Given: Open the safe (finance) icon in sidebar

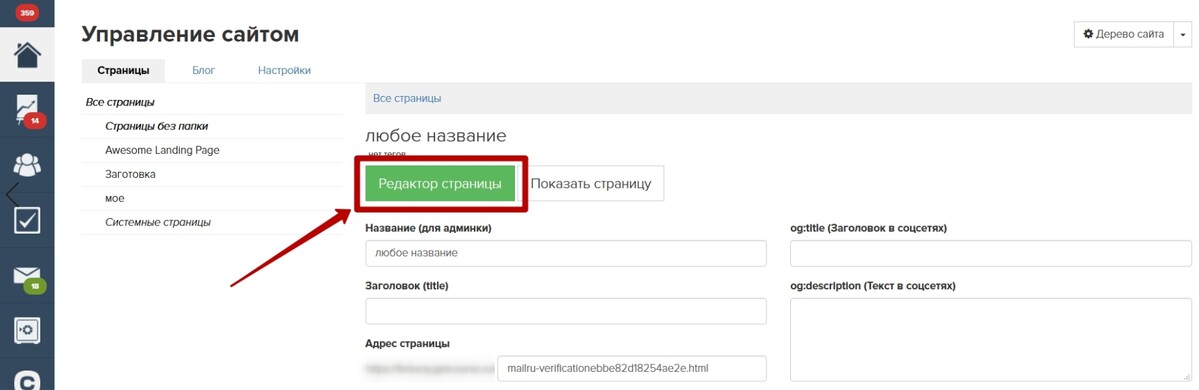Looking at the screenshot, I should (28, 330).
